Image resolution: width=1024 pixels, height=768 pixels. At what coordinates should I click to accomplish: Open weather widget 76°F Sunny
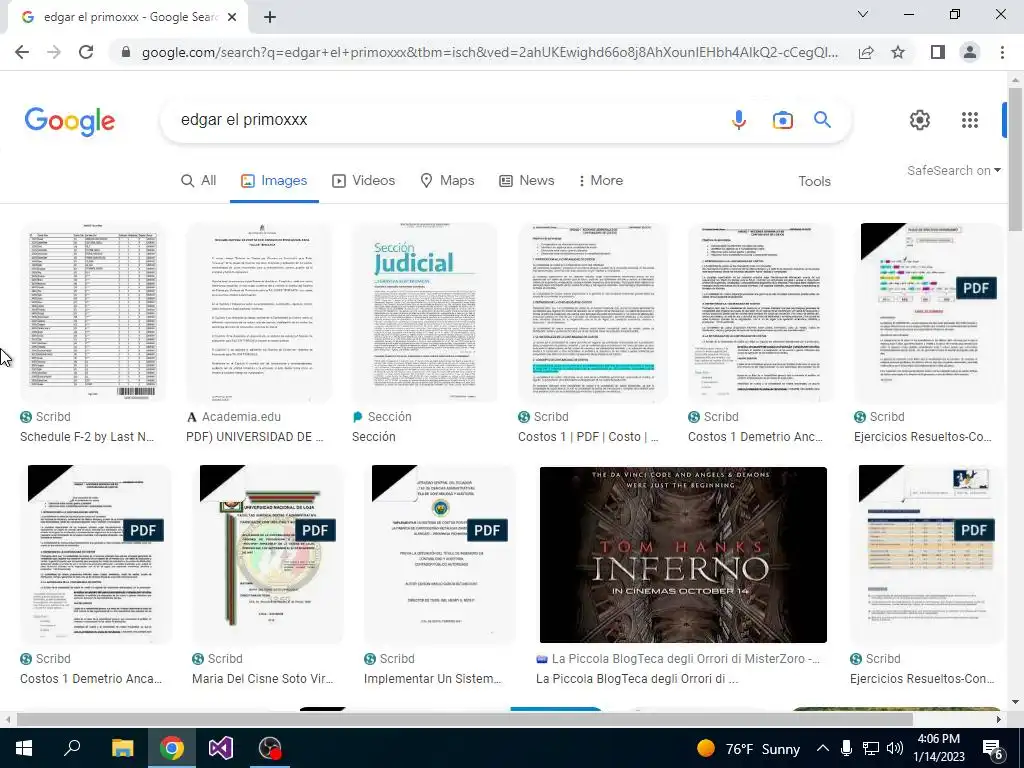[x=748, y=748]
